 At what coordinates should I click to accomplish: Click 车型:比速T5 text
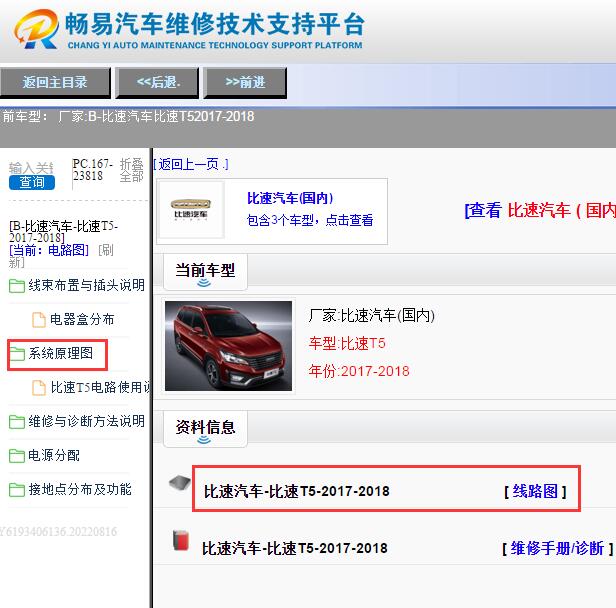point(347,344)
